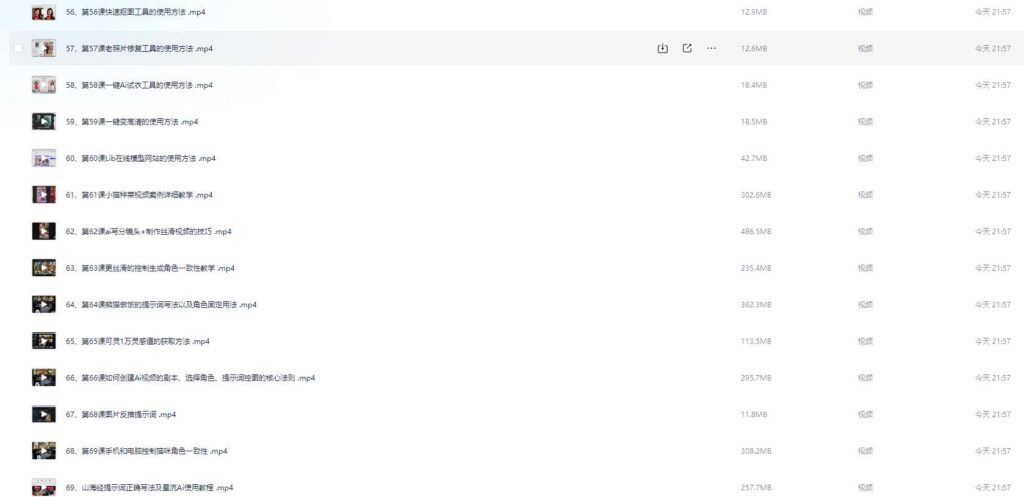1024x497 pixels.
Task: Play thumbnail icon for lesson 61 video
Action: [43, 194]
